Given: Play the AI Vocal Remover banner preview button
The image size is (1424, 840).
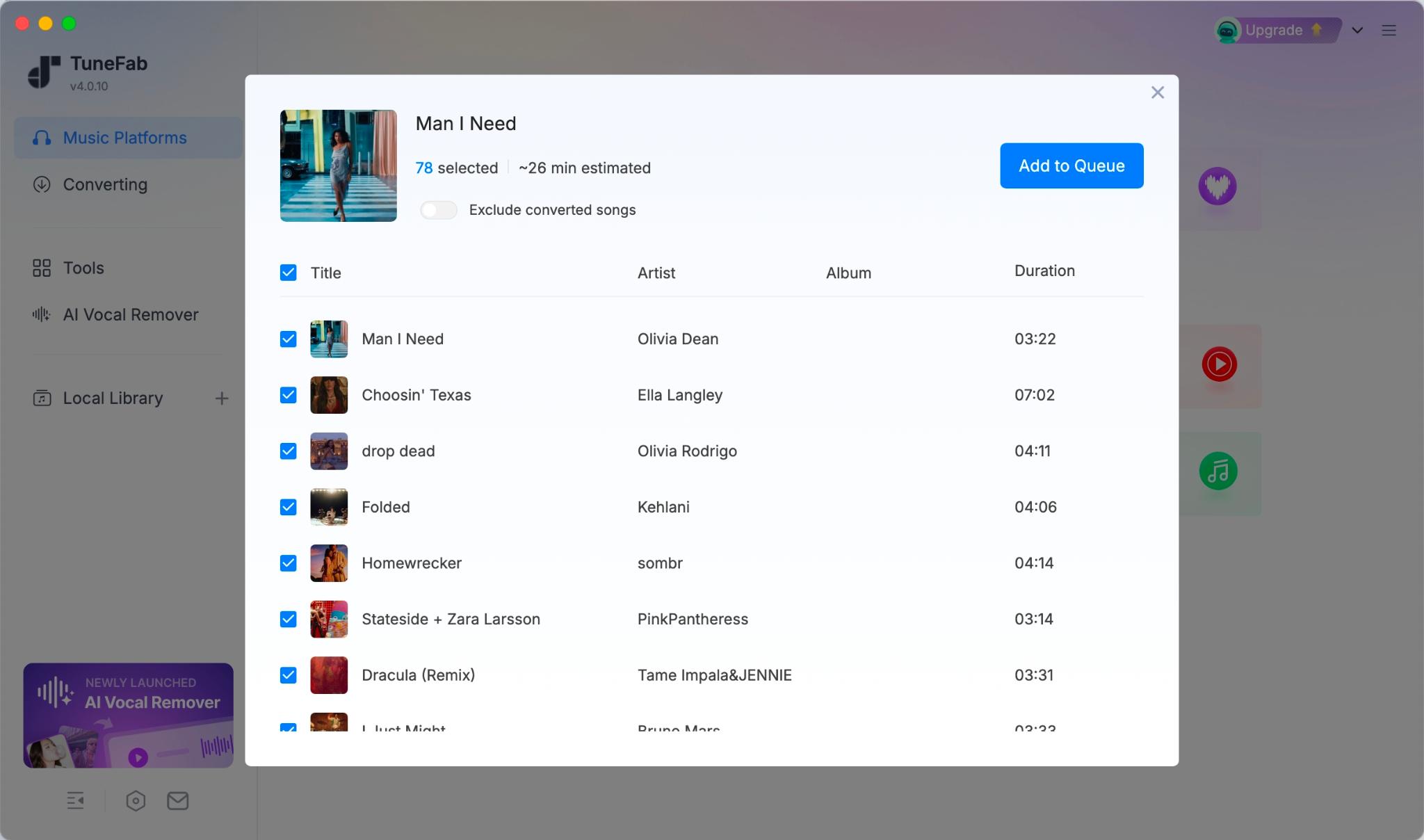Looking at the screenshot, I should click(x=138, y=757).
